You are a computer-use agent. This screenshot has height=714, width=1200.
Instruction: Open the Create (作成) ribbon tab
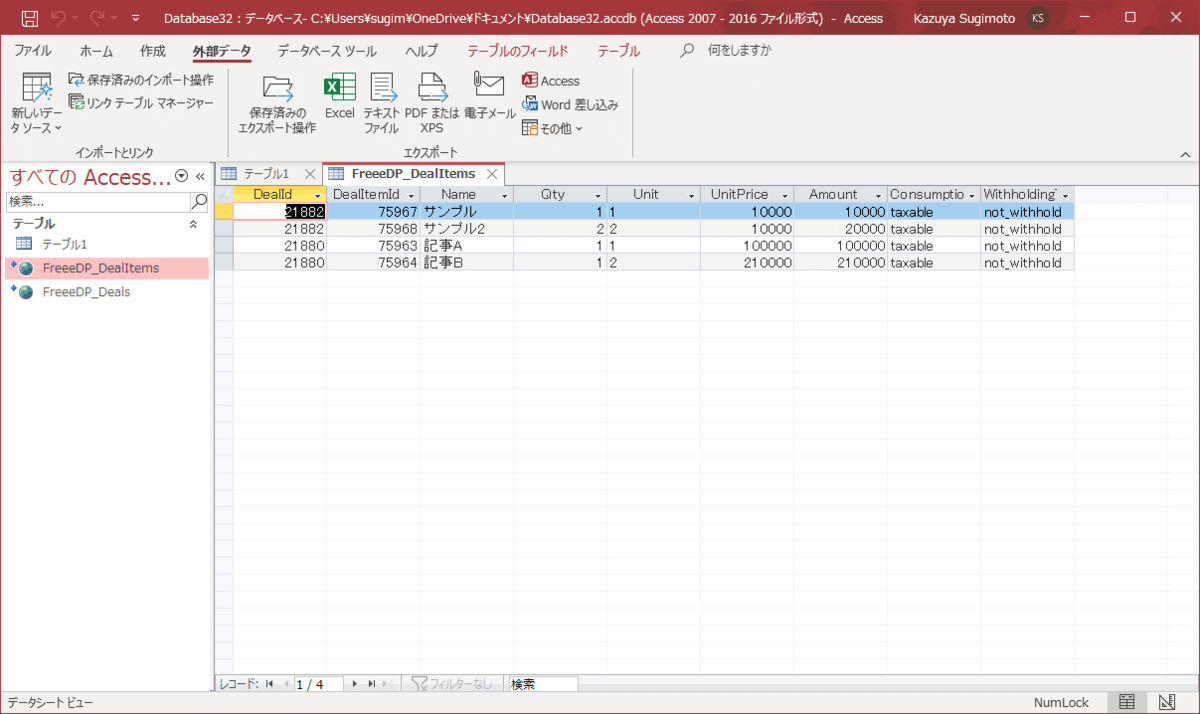click(153, 51)
